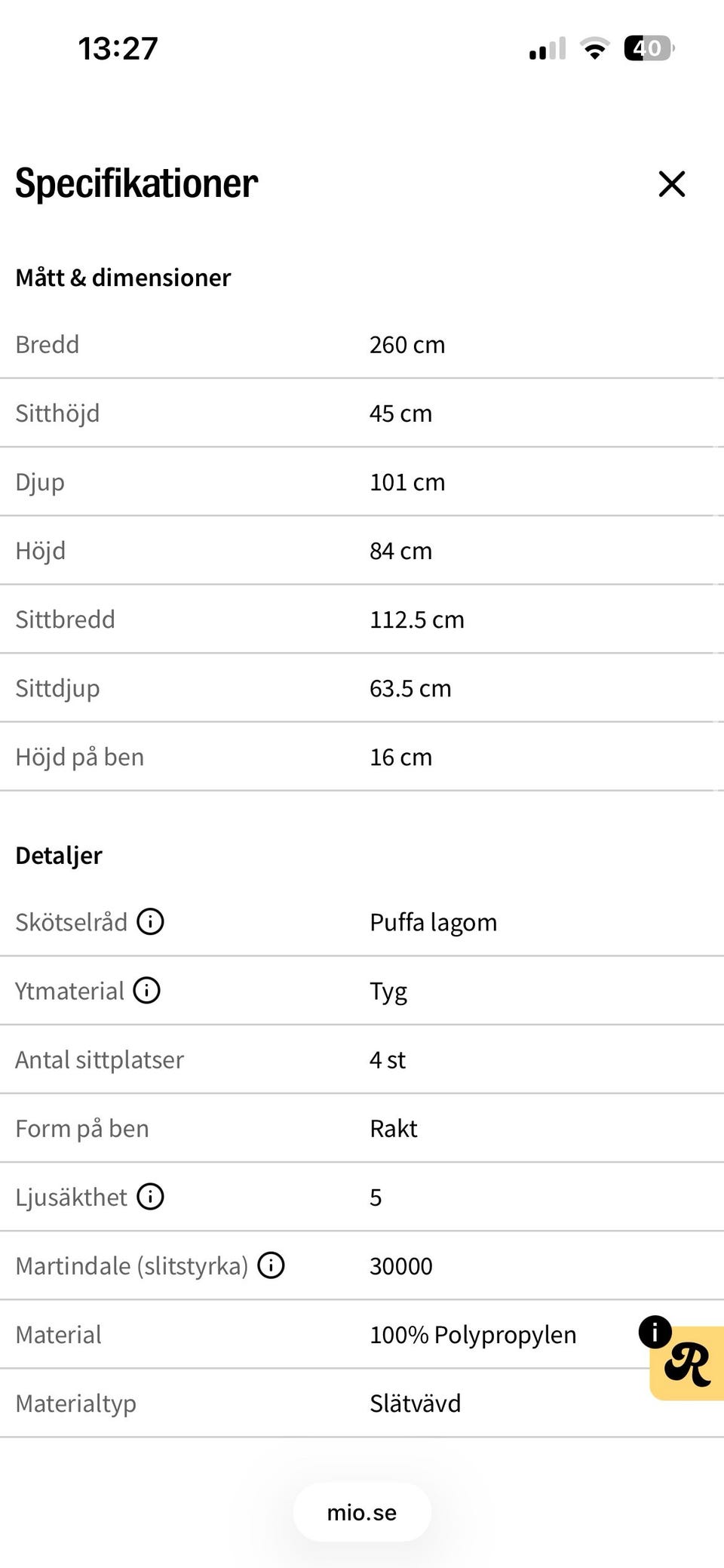Tap the Wi-Fi status icon
The width and height of the screenshot is (724, 1568).
pyautogui.click(x=595, y=48)
